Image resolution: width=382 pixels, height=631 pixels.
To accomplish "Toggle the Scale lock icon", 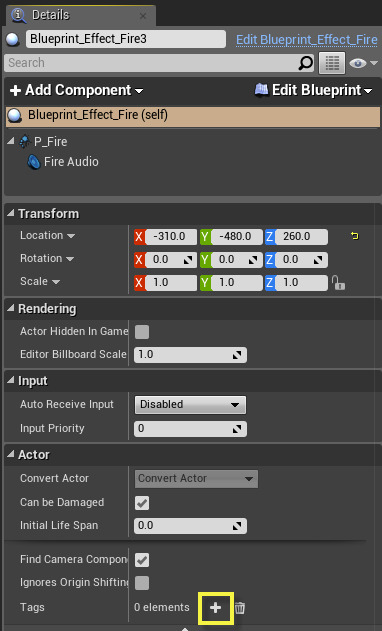I will tap(338, 283).
